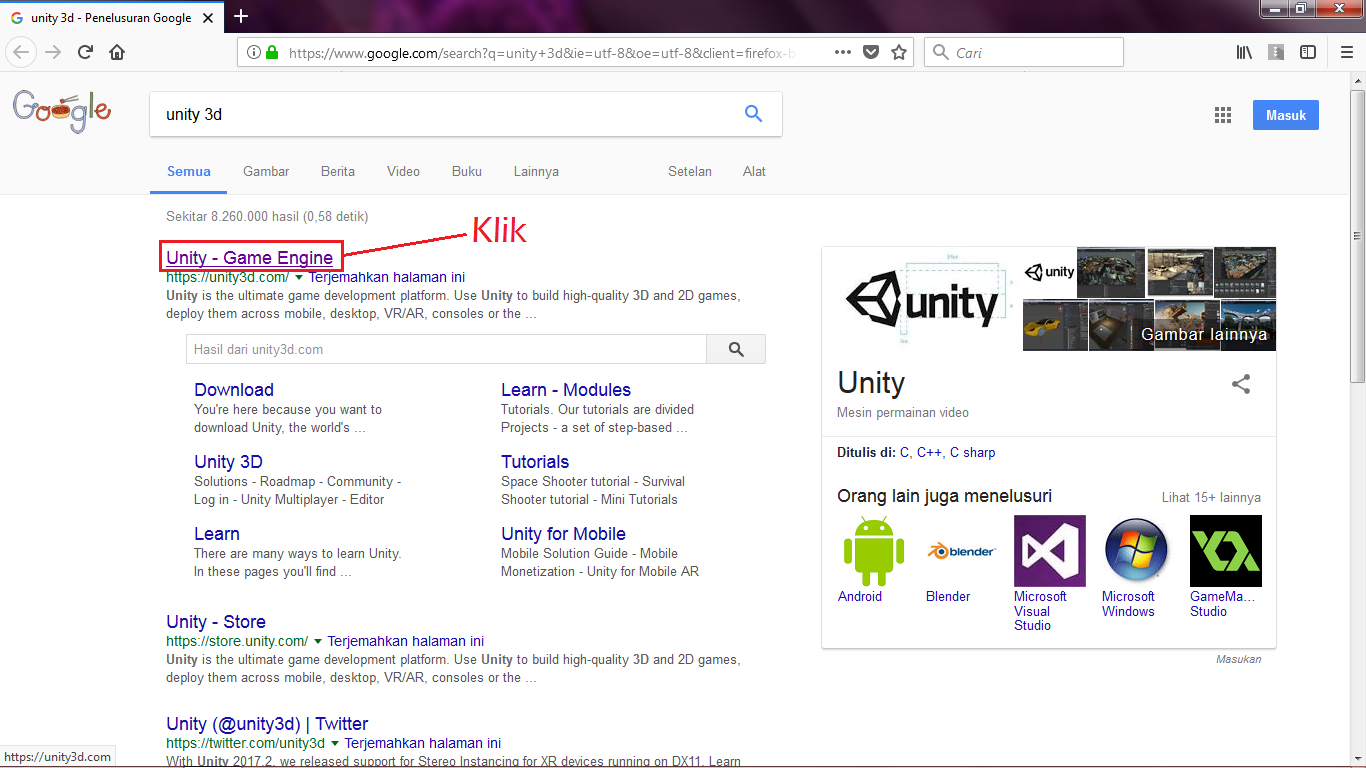Switch to the Berita results tab
The height and width of the screenshot is (768, 1366).
pyautogui.click(x=338, y=171)
